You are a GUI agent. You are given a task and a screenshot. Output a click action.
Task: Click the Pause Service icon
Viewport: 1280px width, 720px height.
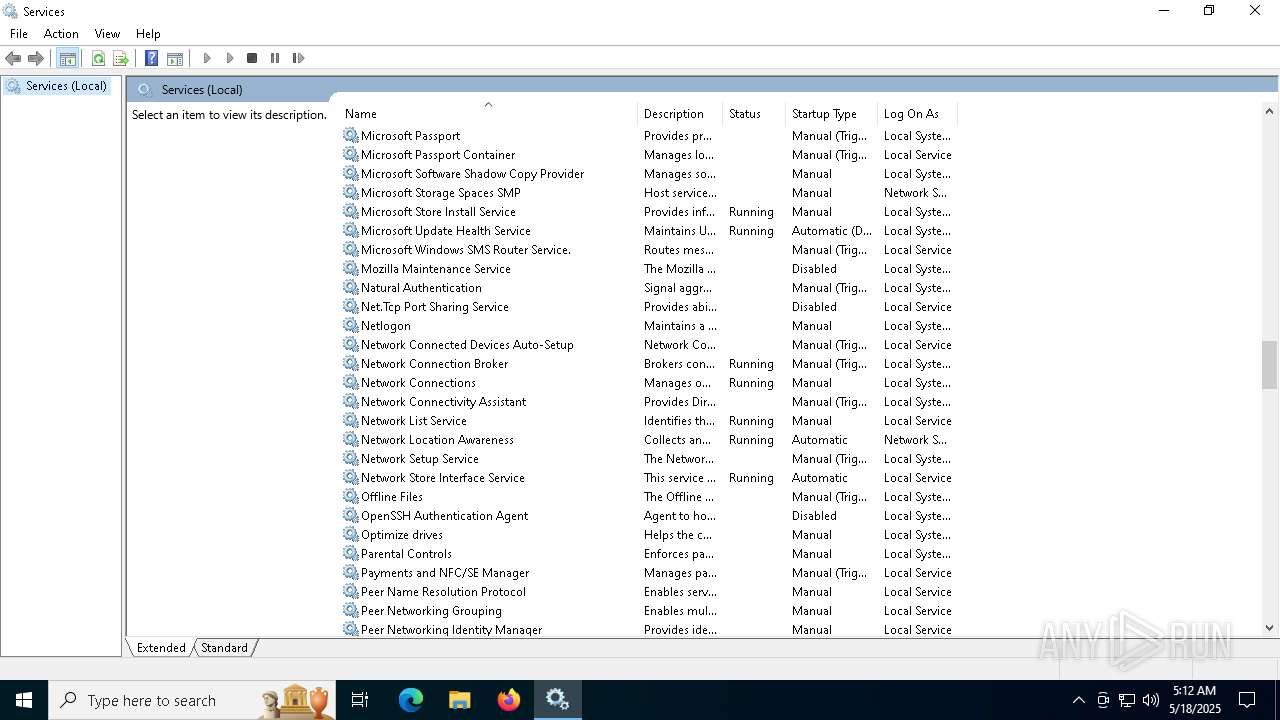pyautogui.click(x=275, y=59)
